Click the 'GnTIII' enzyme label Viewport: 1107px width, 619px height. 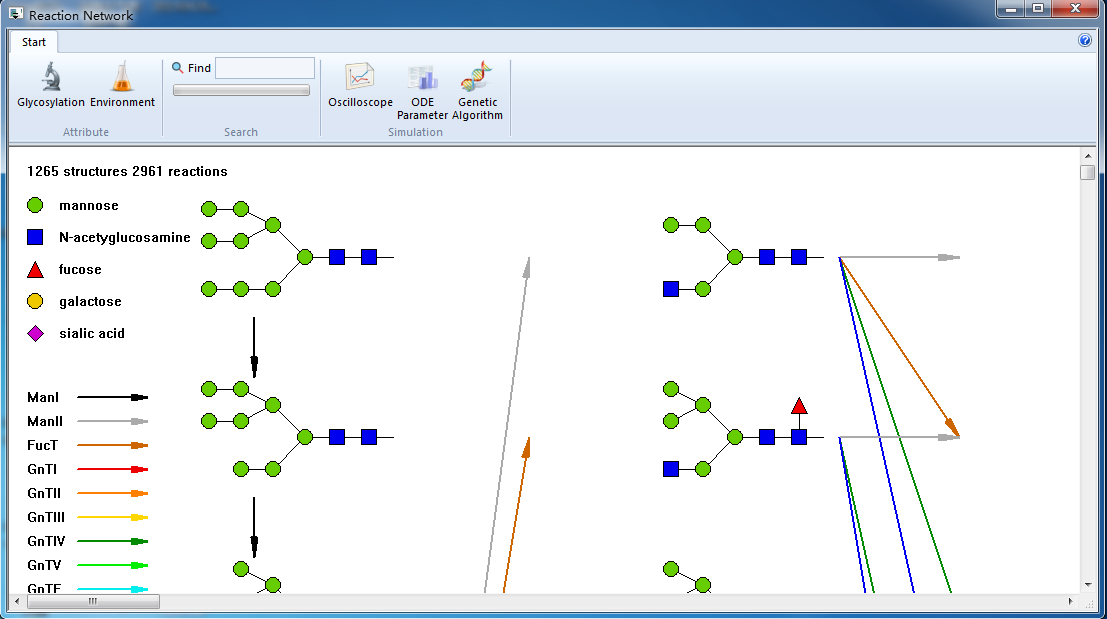click(x=46, y=517)
